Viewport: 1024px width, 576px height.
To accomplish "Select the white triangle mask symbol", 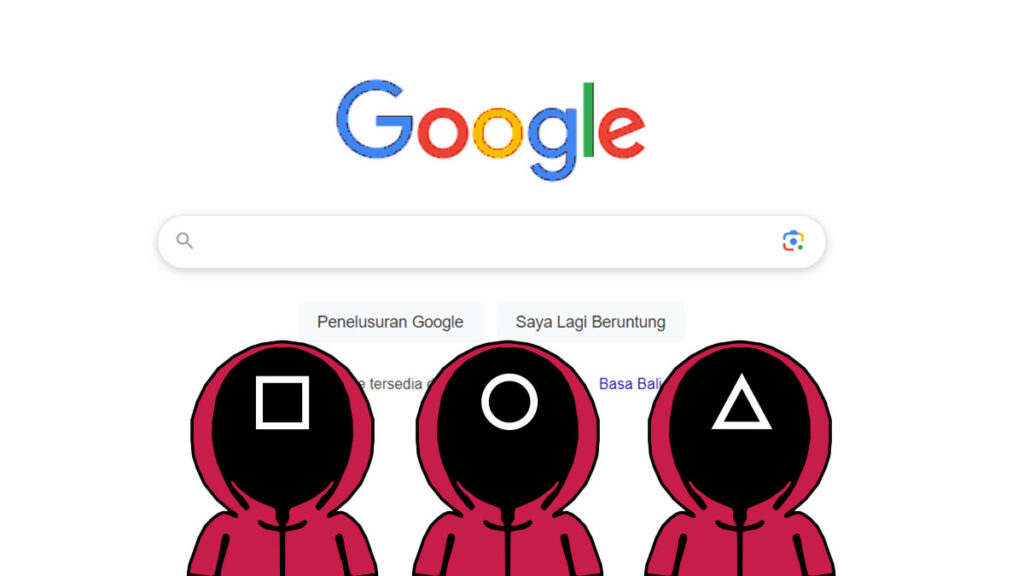I will (x=741, y=402).
